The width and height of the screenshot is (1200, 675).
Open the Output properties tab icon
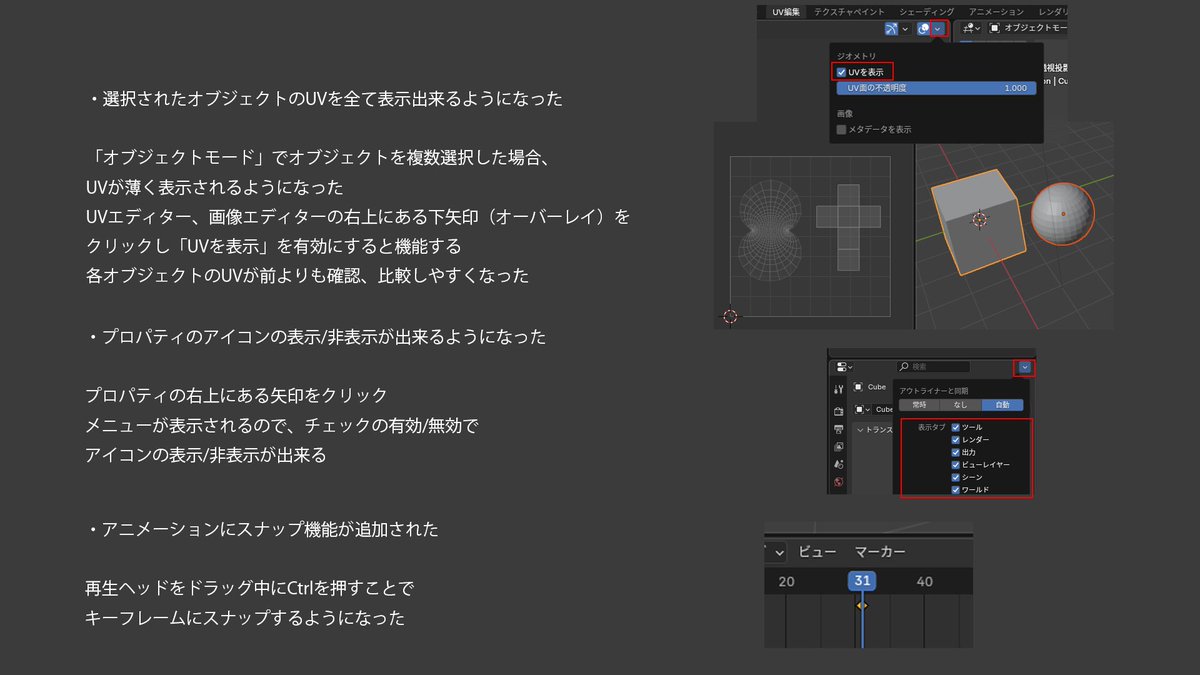coord(838,429)
